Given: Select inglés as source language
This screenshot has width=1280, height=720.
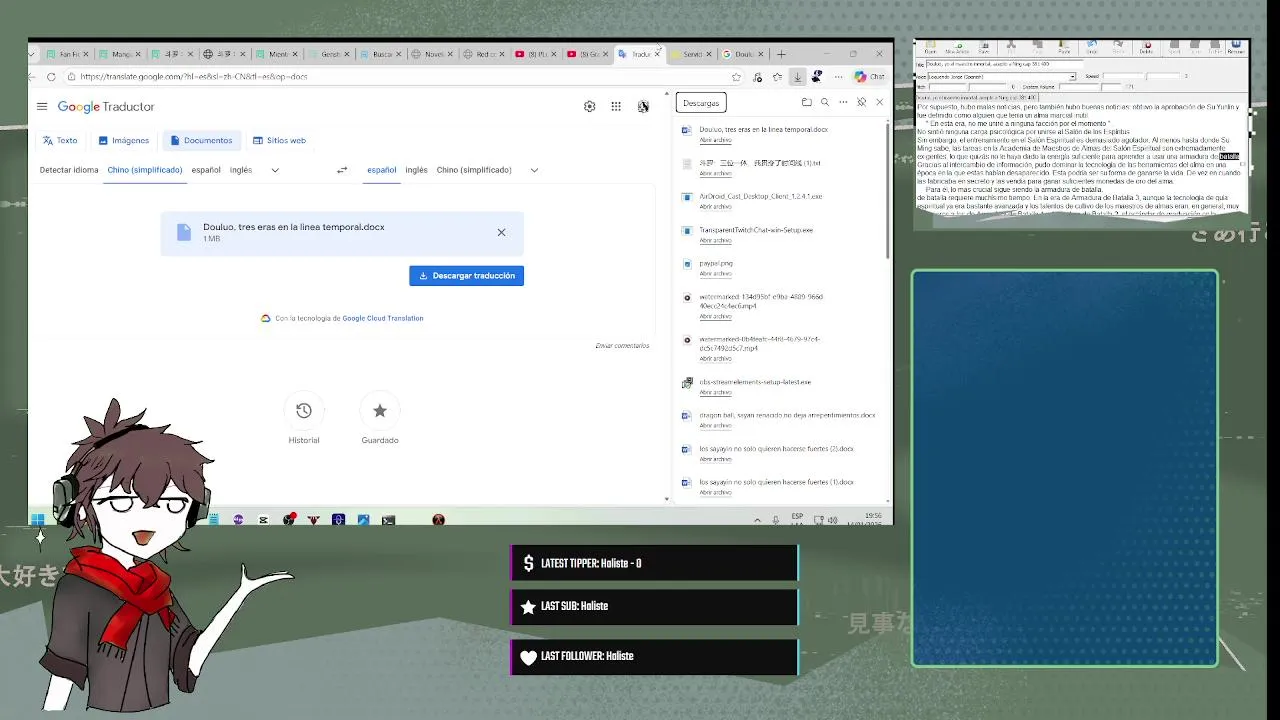Looking at the screenshot, I should tap(241, 170).
